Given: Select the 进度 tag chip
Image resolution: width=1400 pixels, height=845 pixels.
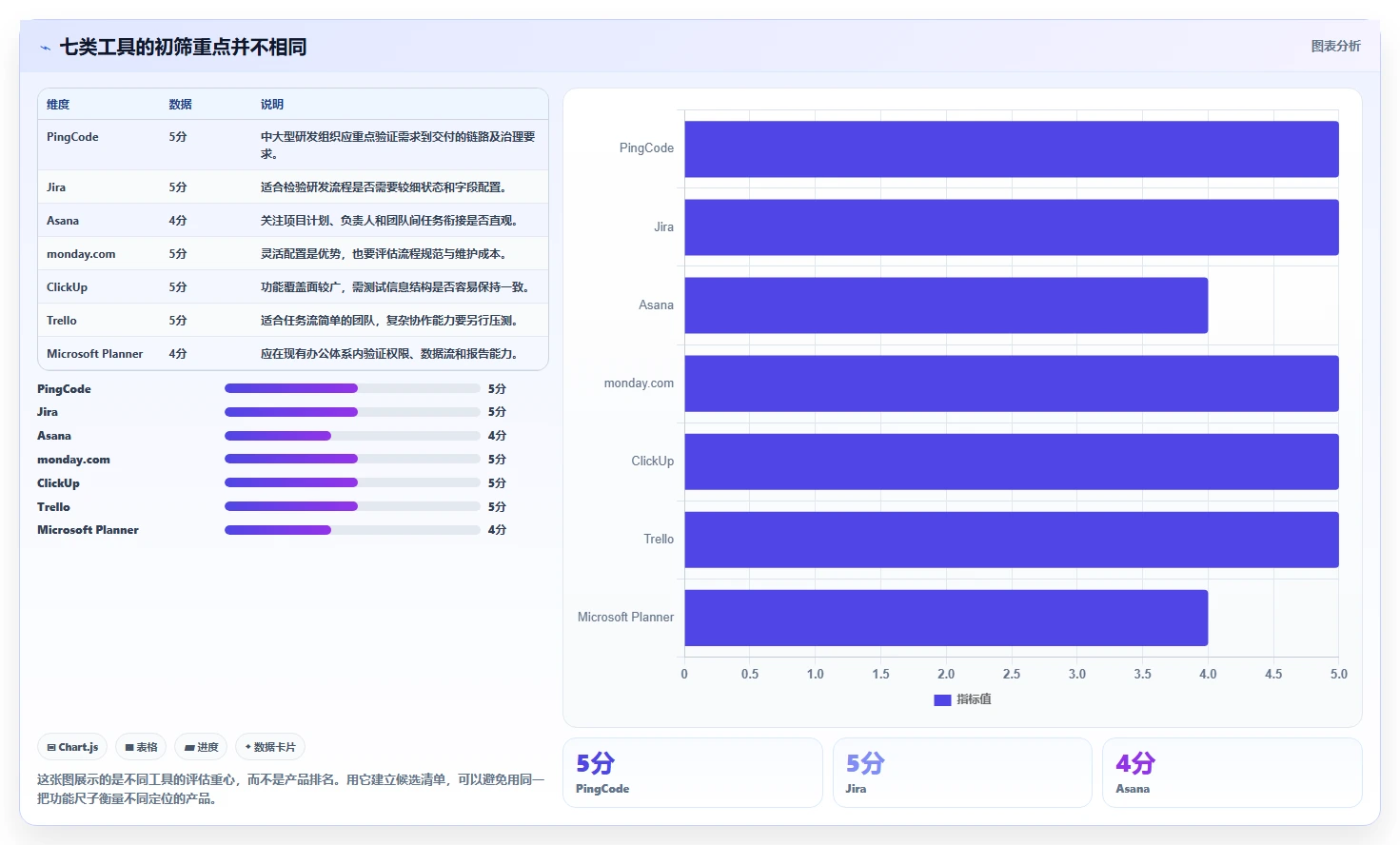Looking at the screenshot, I should tap(201, 747).
